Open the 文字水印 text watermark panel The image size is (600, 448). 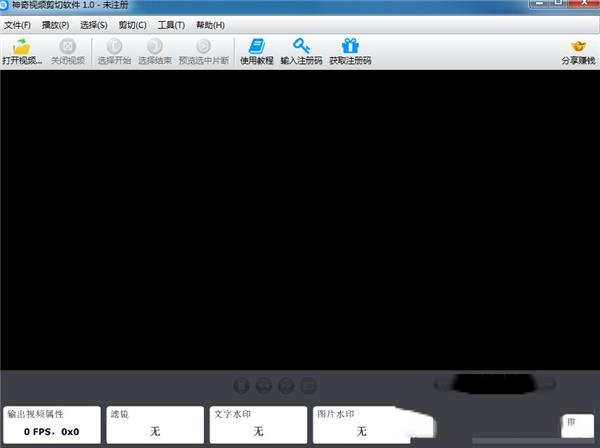coord(258,424)
